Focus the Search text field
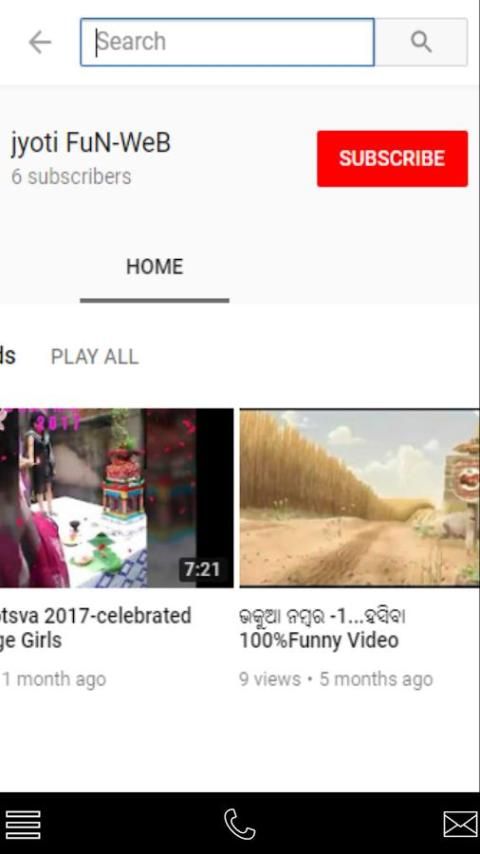Image resolution: width=480 pixels, height=854 pixels. tap(227, 42)
